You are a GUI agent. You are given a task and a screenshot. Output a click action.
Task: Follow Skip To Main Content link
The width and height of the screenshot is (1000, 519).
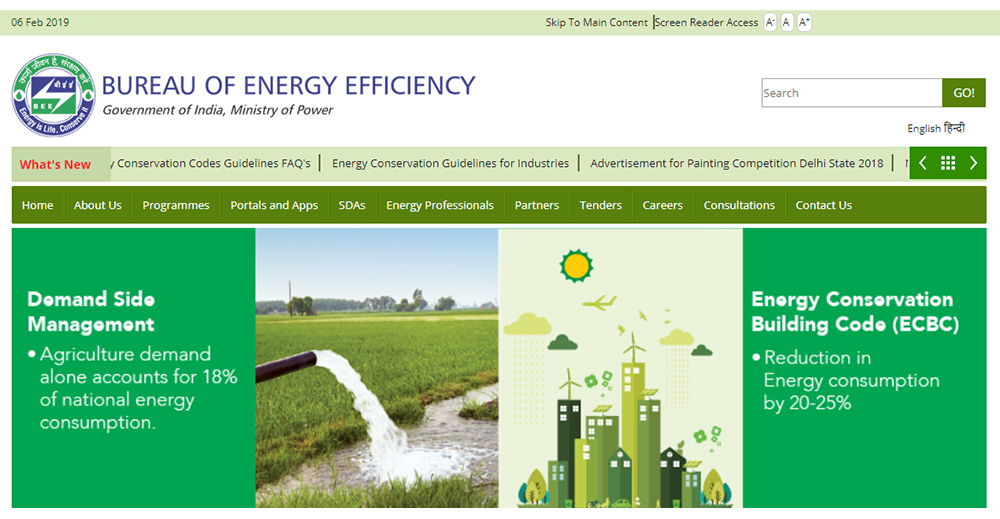(596, 22)
